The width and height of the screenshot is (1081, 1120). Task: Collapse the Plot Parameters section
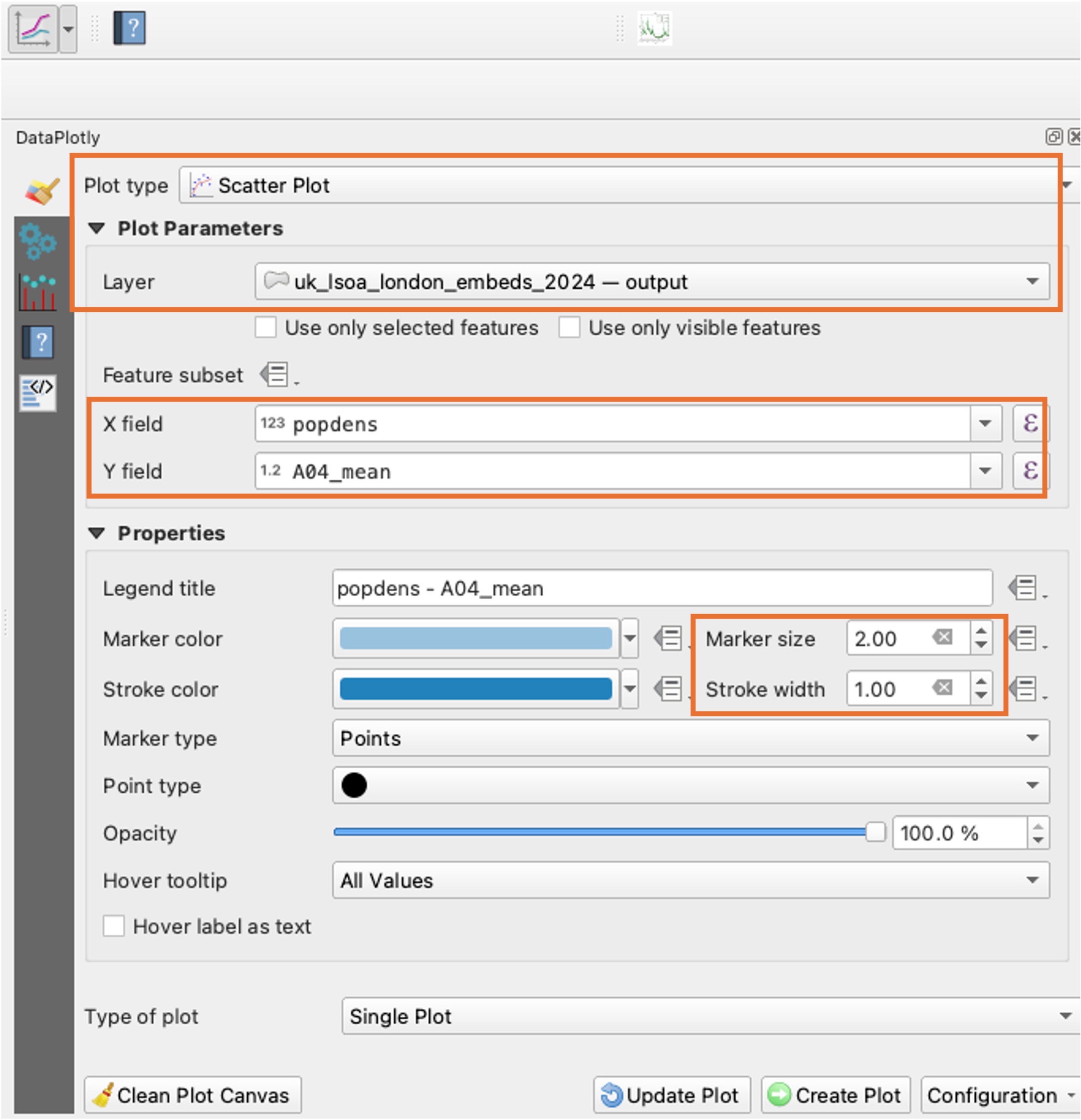tap(97, 228)
